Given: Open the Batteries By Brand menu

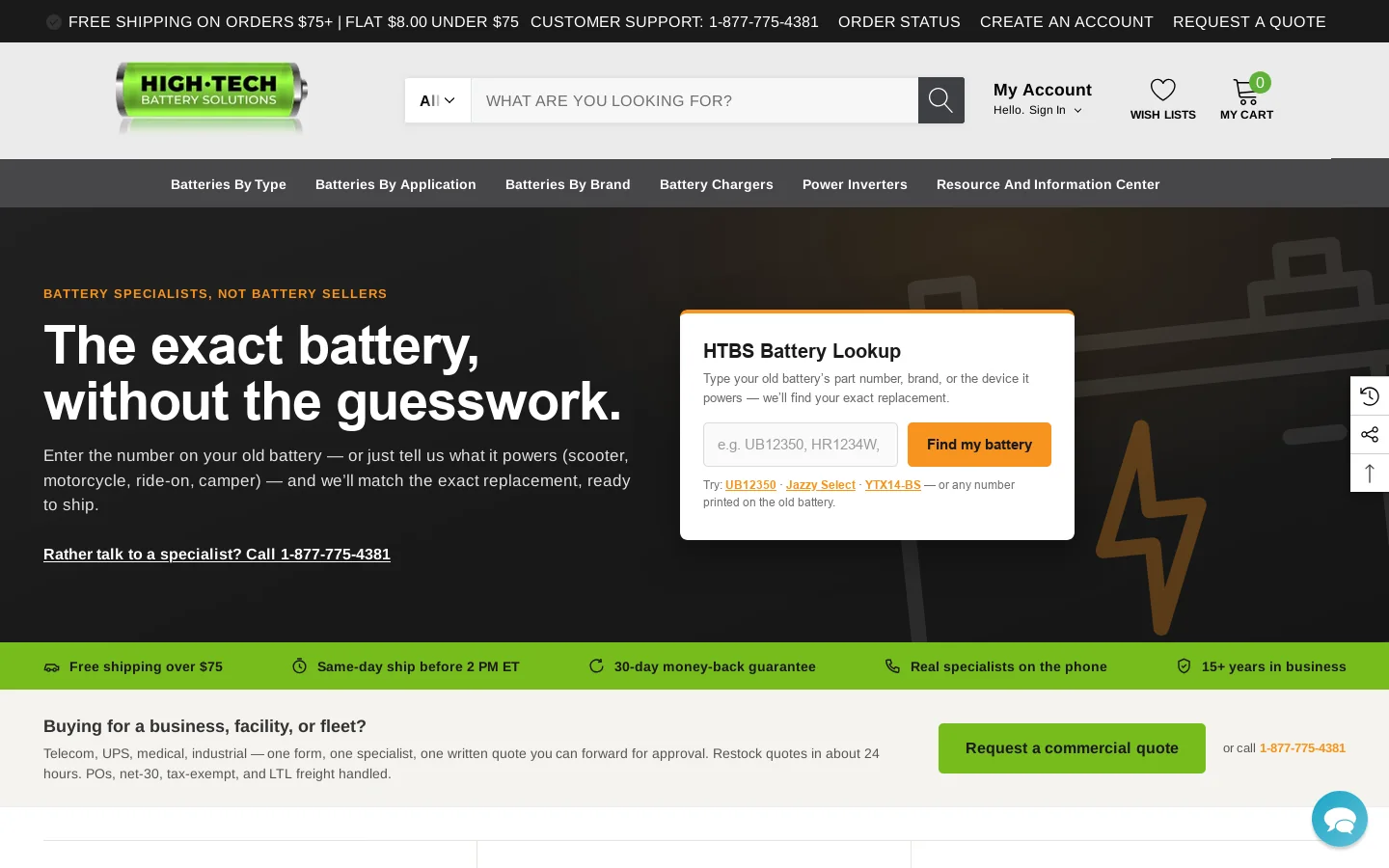Looking at the screenshot, I should (x=568, y=184).
